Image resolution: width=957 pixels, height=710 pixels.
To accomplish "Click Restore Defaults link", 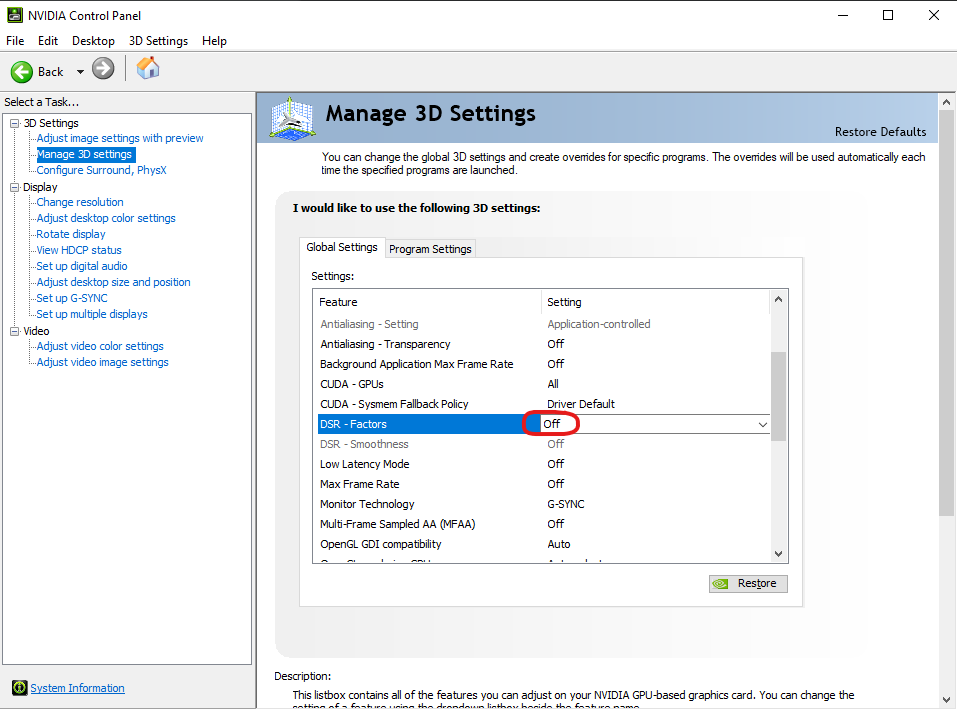I will pos(880,132).
